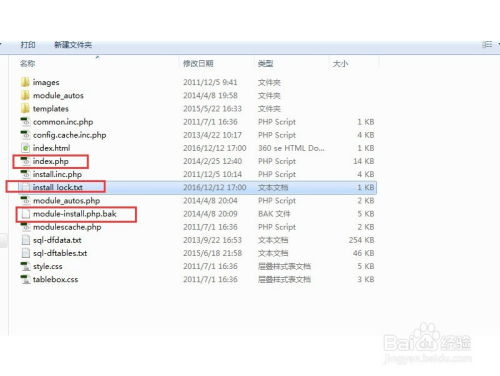Change the view layout icon in toolbar

[x=487, y=44]
